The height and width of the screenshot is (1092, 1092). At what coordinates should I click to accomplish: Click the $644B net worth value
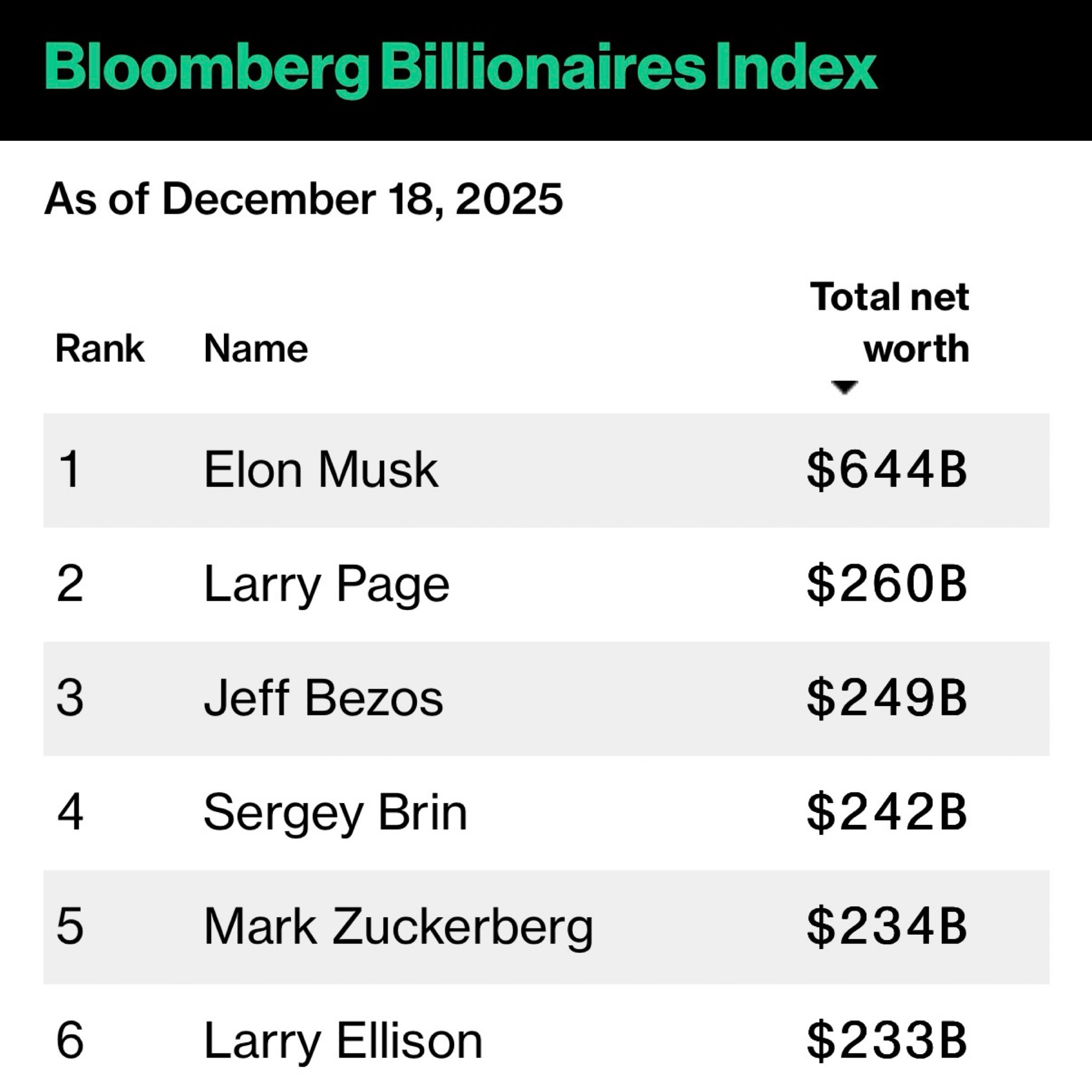tap(887, 470)
